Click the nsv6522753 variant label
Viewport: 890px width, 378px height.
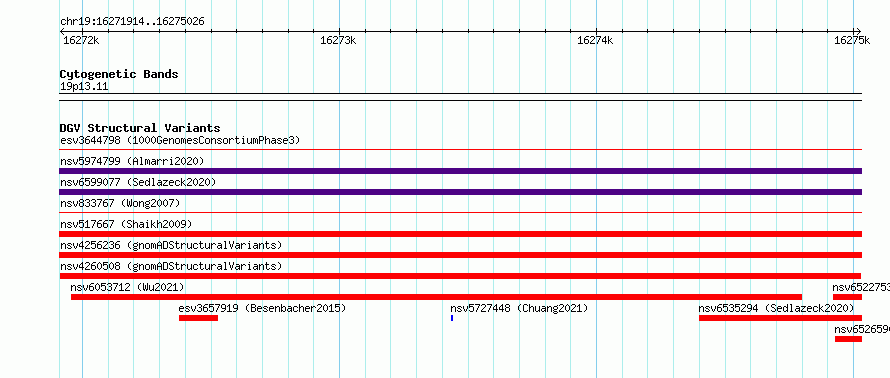861,287
